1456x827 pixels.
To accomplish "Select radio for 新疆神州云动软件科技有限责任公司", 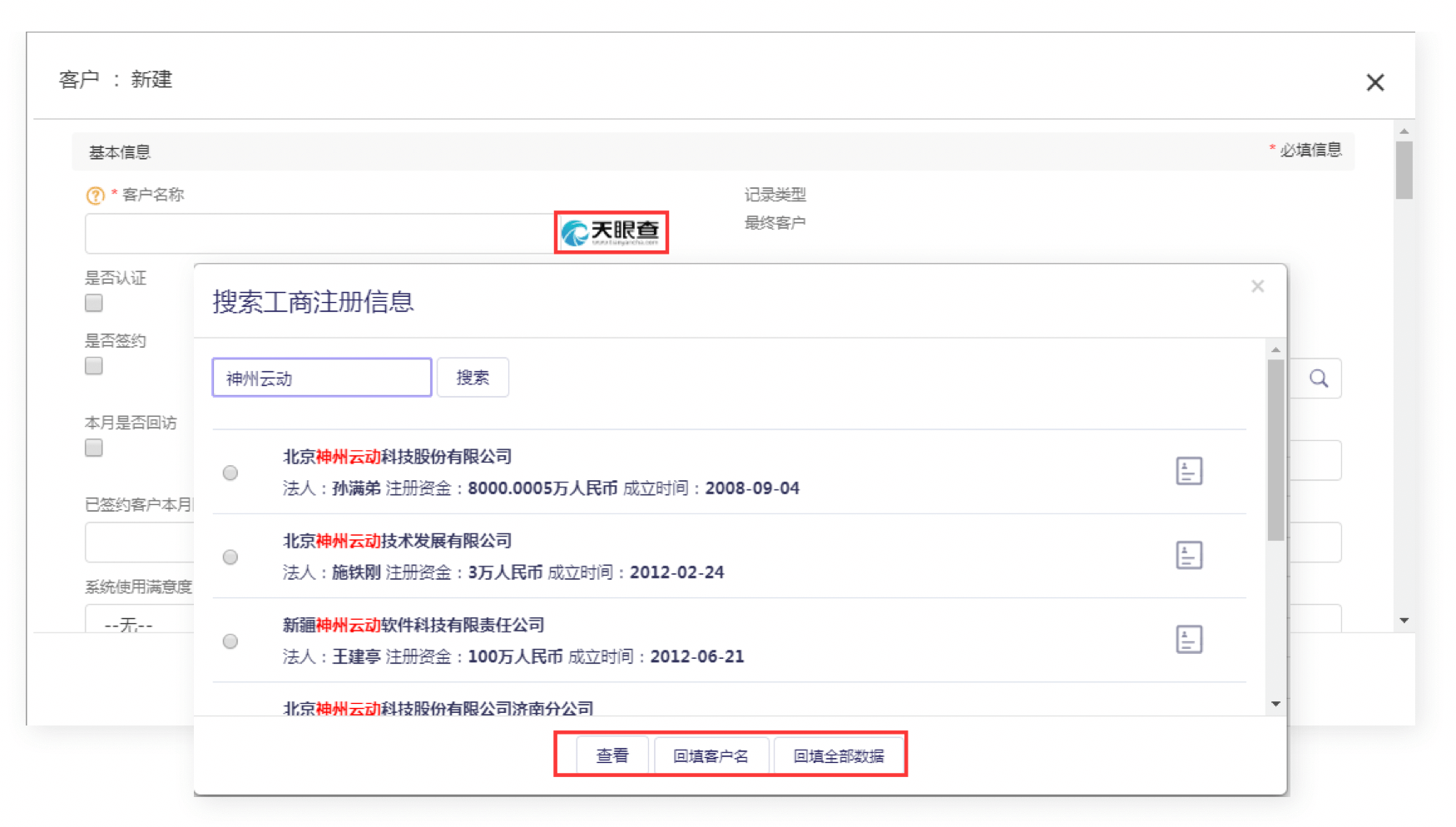I will click(230, 641).
